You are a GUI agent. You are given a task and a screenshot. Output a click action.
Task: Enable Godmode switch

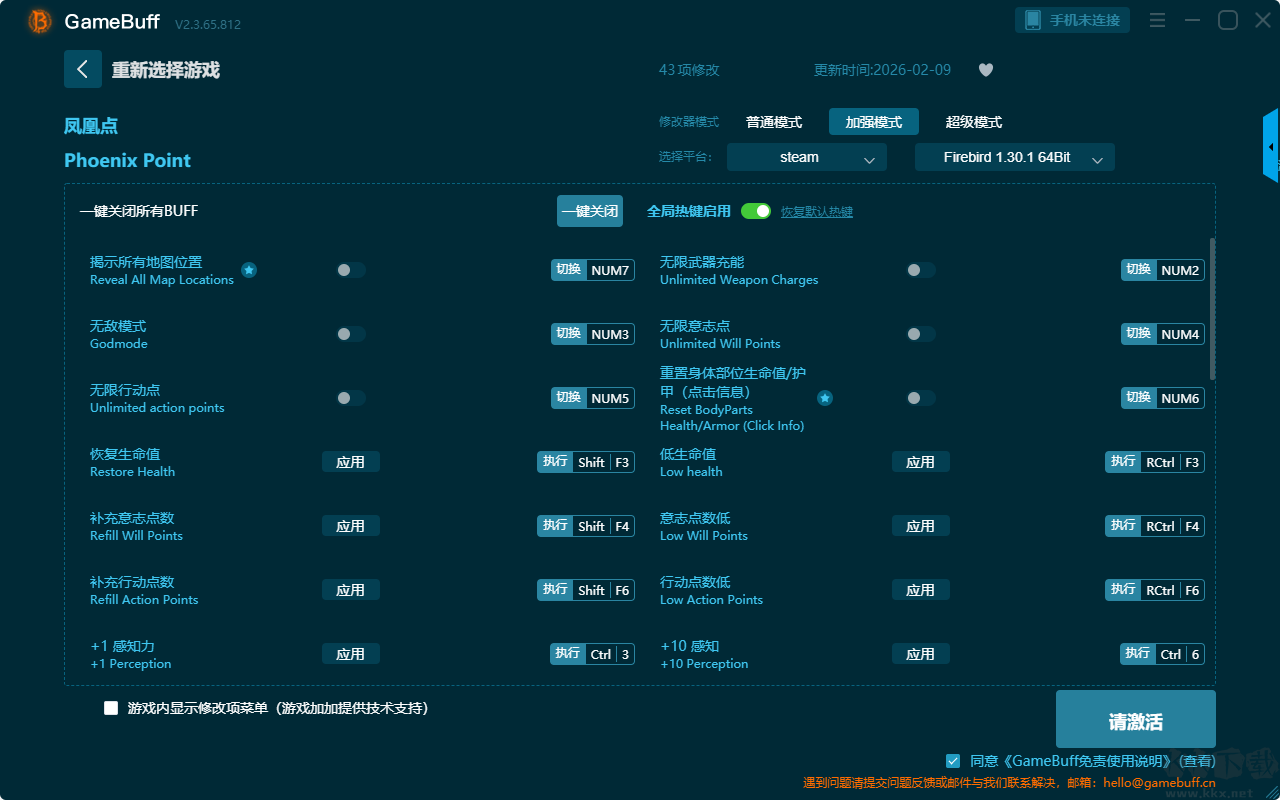[351, 334]
